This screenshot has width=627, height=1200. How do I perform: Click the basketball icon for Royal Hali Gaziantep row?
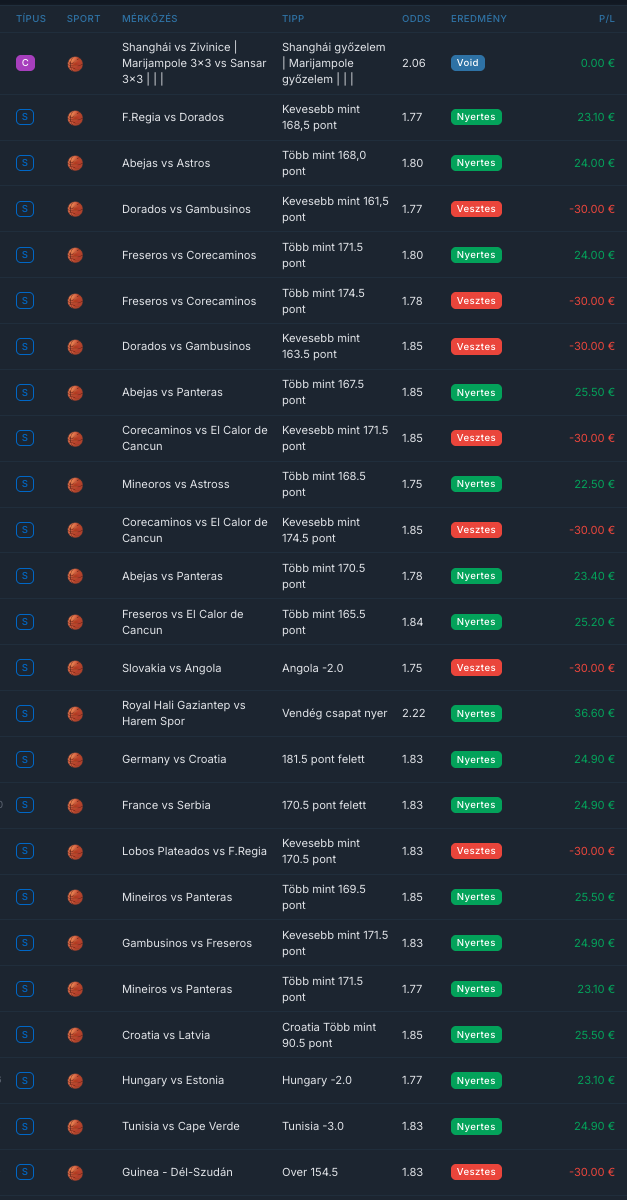(x=75, y=714)
